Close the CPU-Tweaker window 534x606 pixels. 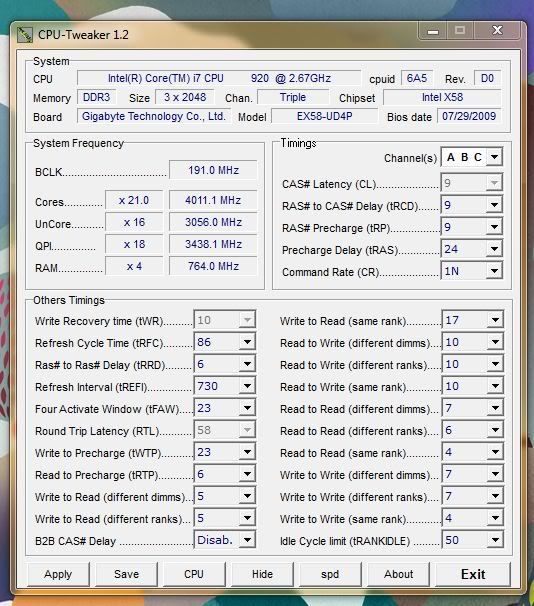(498, 31)
